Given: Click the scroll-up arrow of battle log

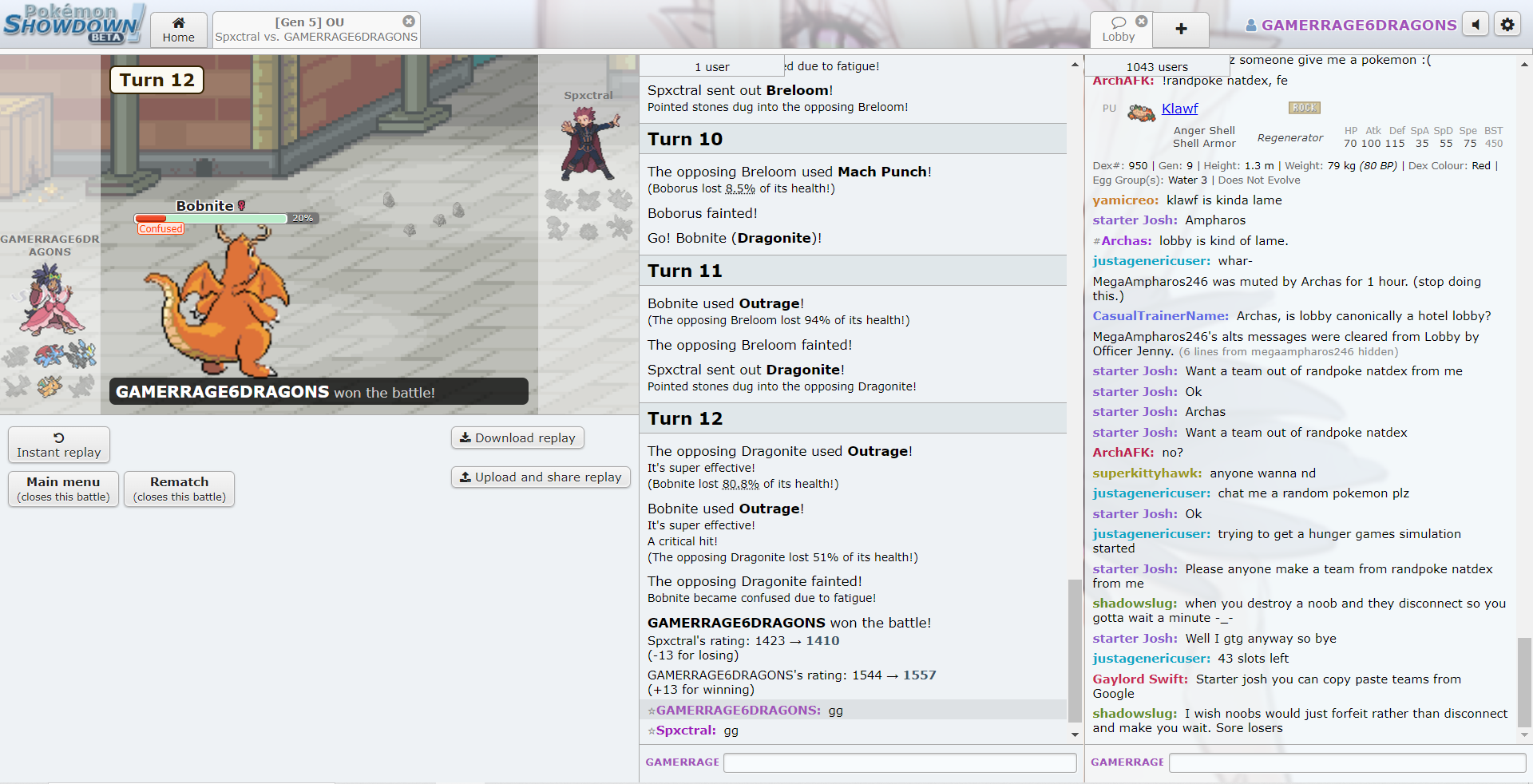Looking at the screenshot, I should (1075, 63).
